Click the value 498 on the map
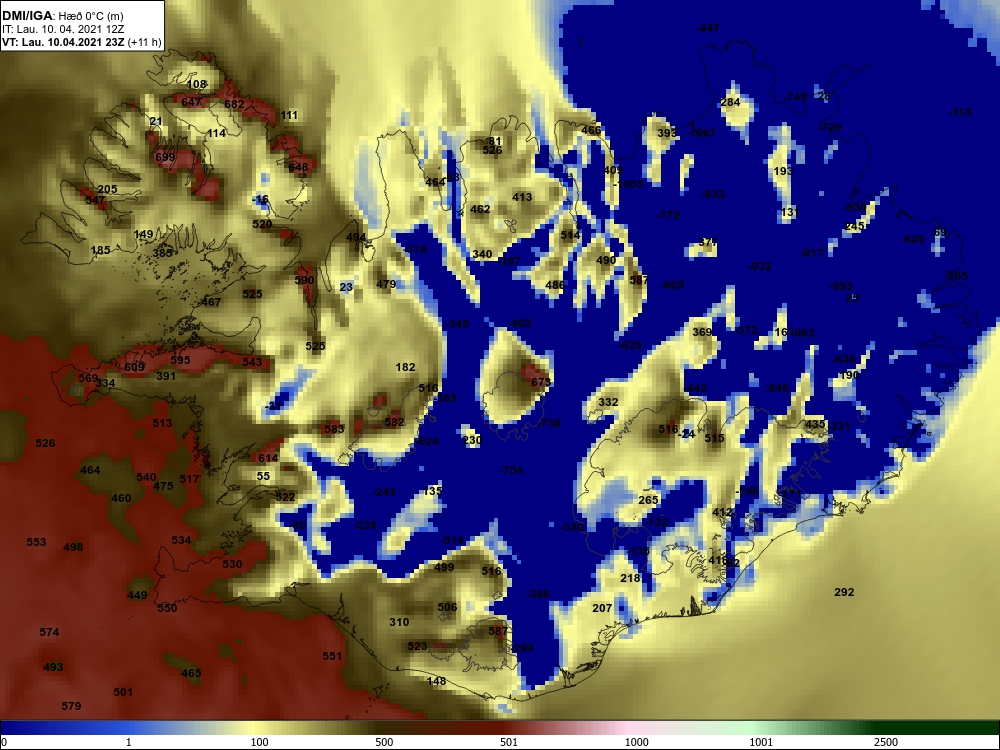This screenshot has width=1000, height=750. click(x=73, y=547)
